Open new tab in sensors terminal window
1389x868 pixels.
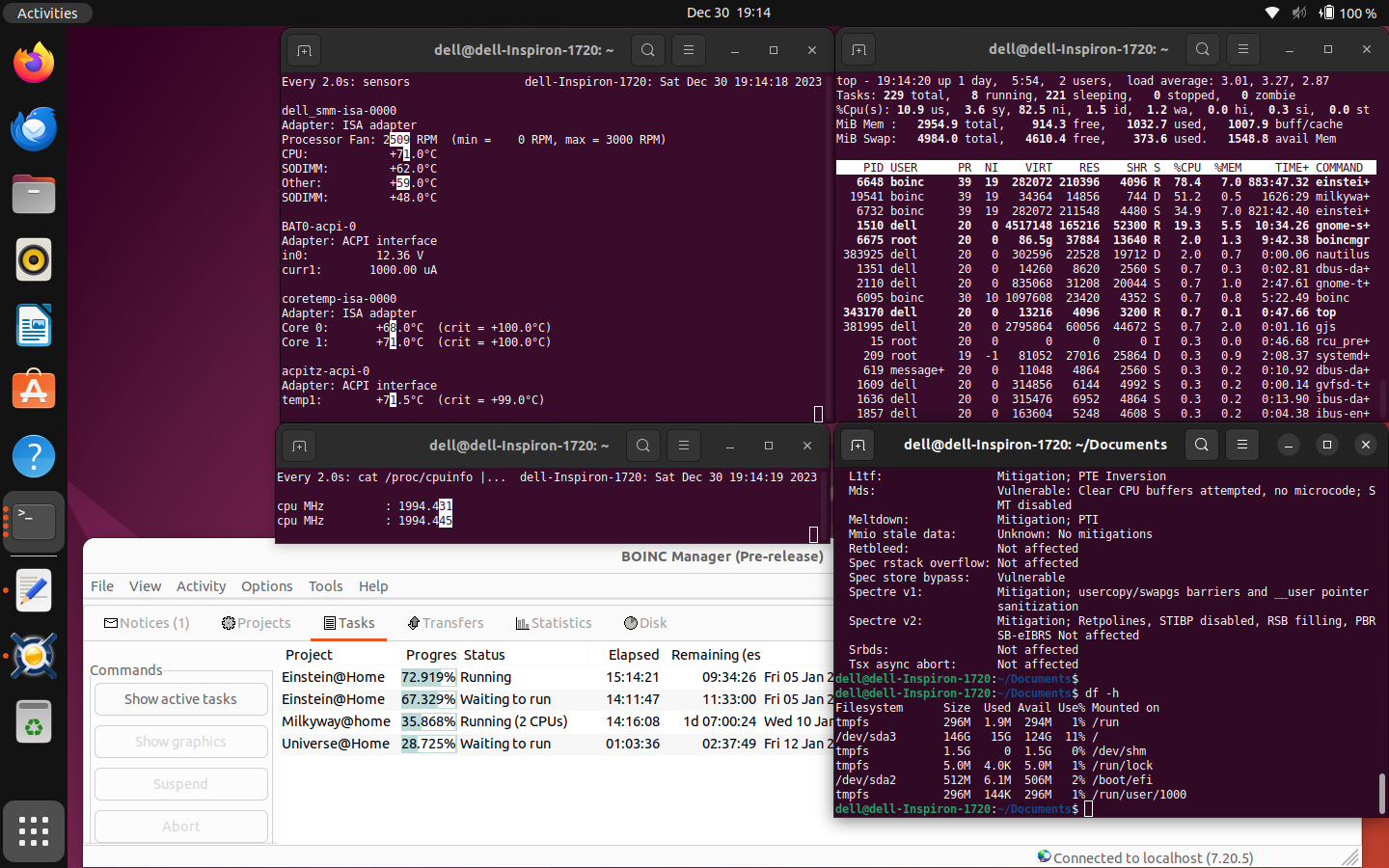[x=304, y=50]
